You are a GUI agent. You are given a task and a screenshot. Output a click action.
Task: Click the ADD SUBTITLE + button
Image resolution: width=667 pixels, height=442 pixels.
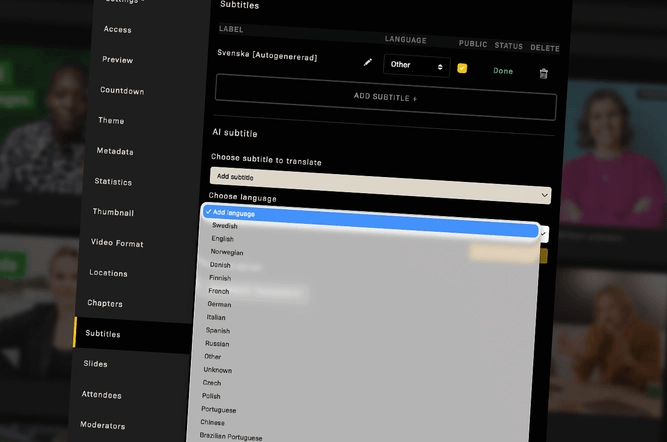pyautogui.click(x=386, y=98)
